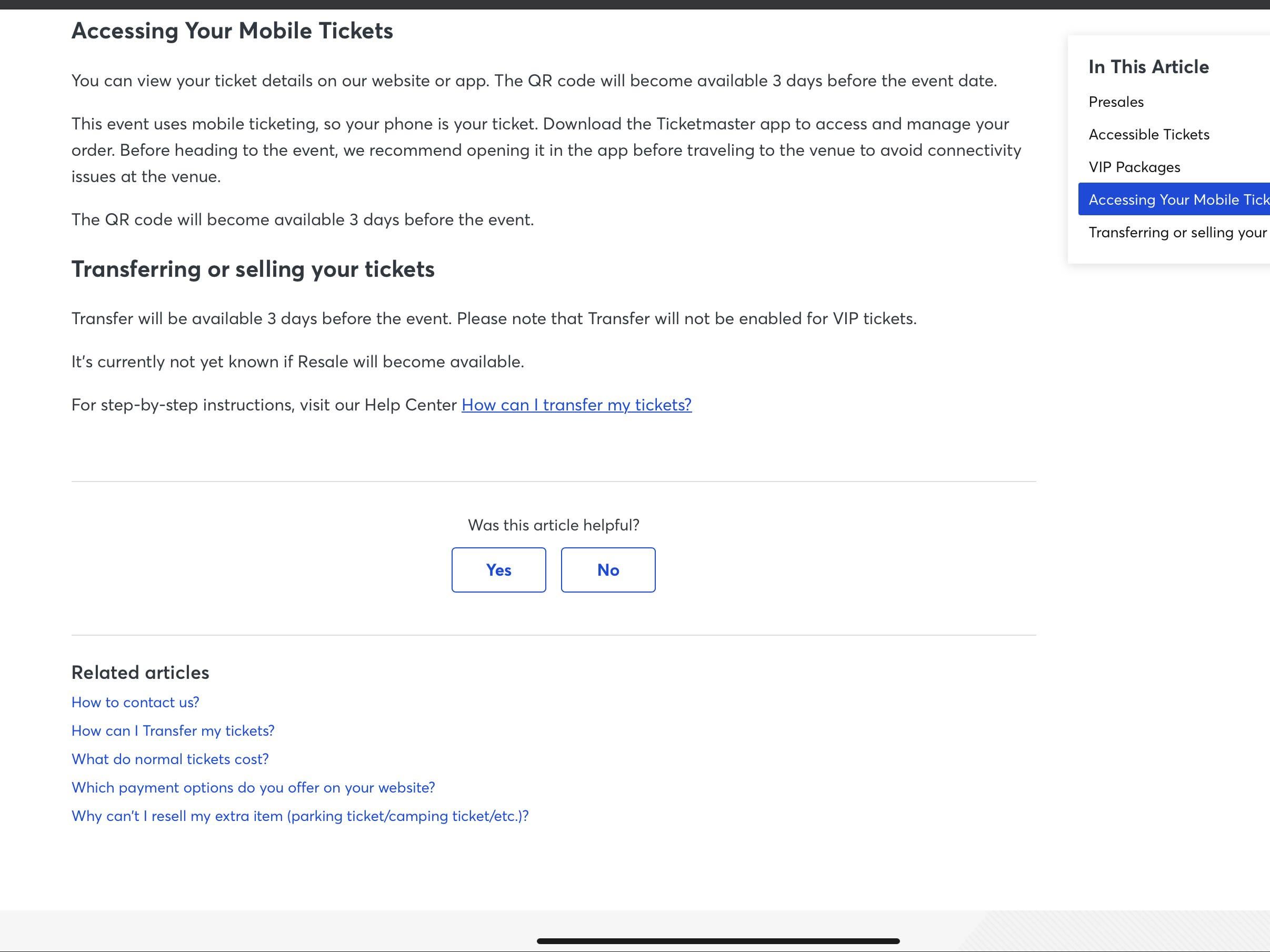Click the 'Was this article helpful?' text

pyautogui.click(x=554, y=525)
